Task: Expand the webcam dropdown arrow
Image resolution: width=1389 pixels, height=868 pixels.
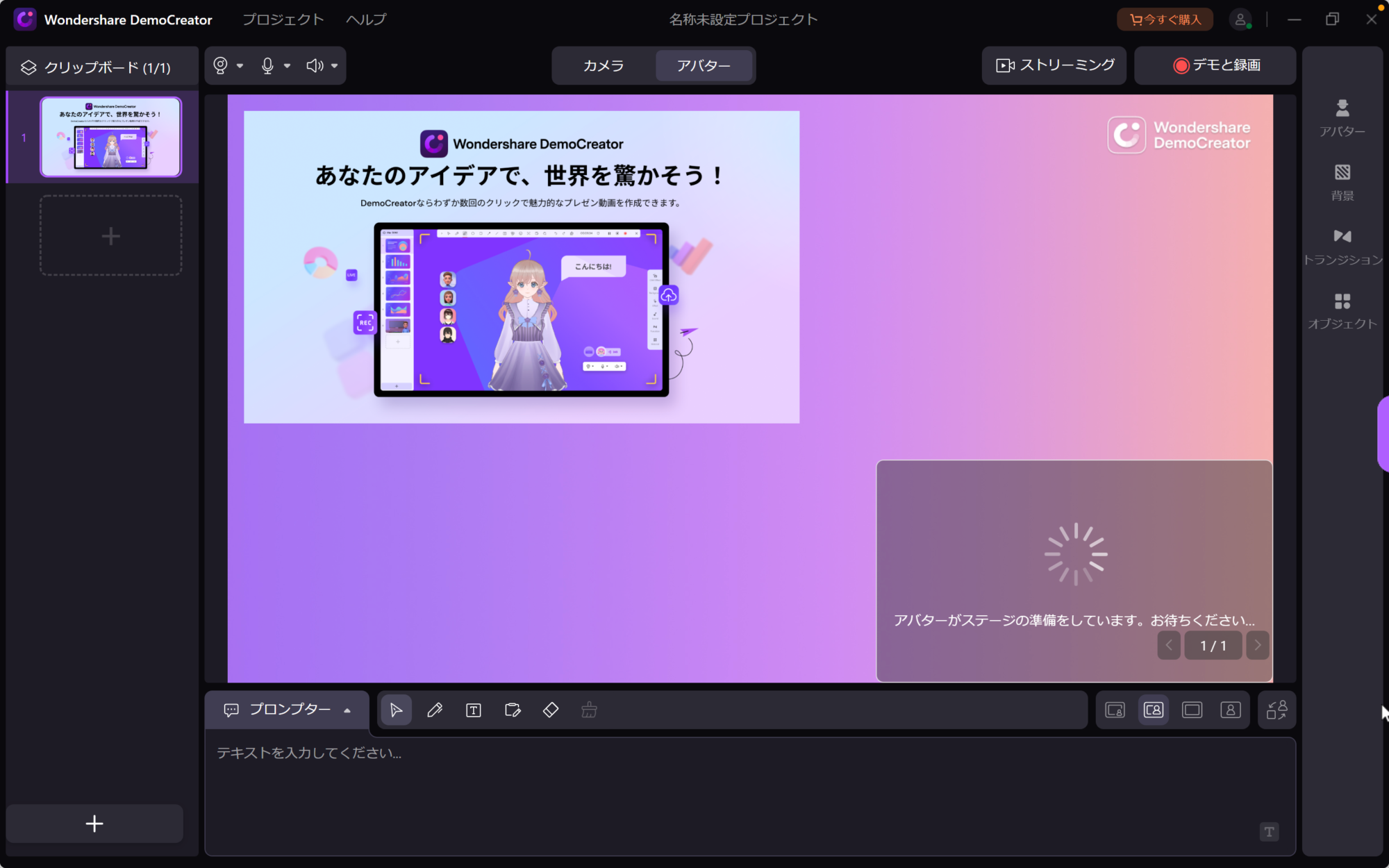Action: tap(240, 66)
